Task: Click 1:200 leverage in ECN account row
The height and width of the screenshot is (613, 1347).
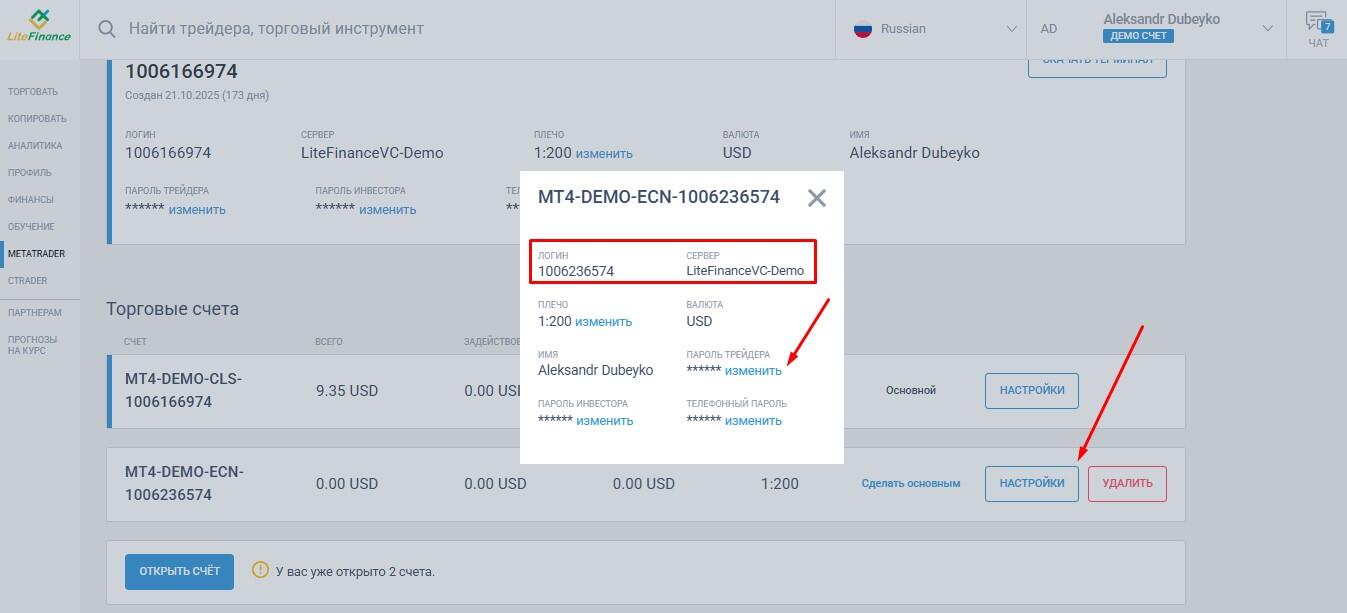Action: pyautogui.click(x=780, y=484)
